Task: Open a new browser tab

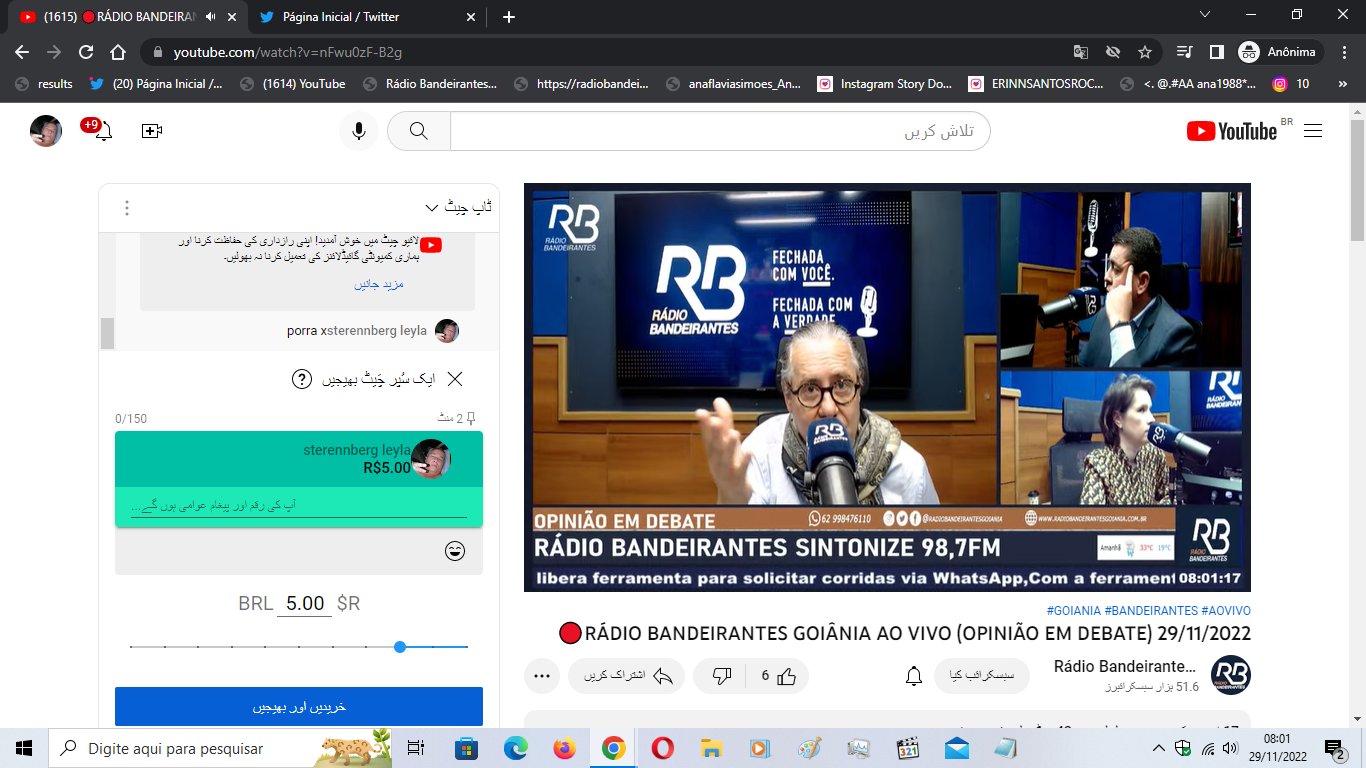Action: pos(509,17)
